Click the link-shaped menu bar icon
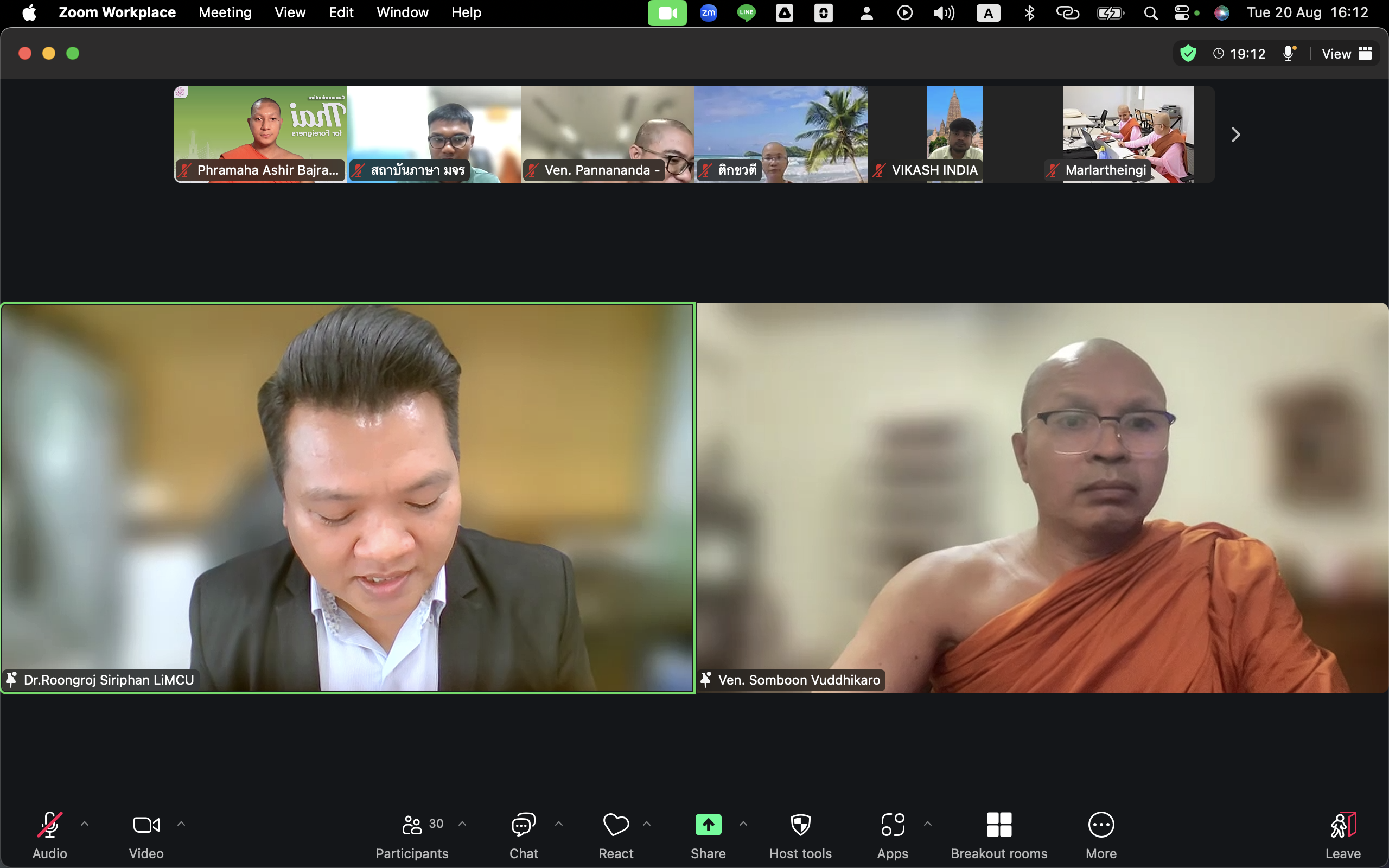Screen dimensions: 1389x868 tap(1068, 12)
